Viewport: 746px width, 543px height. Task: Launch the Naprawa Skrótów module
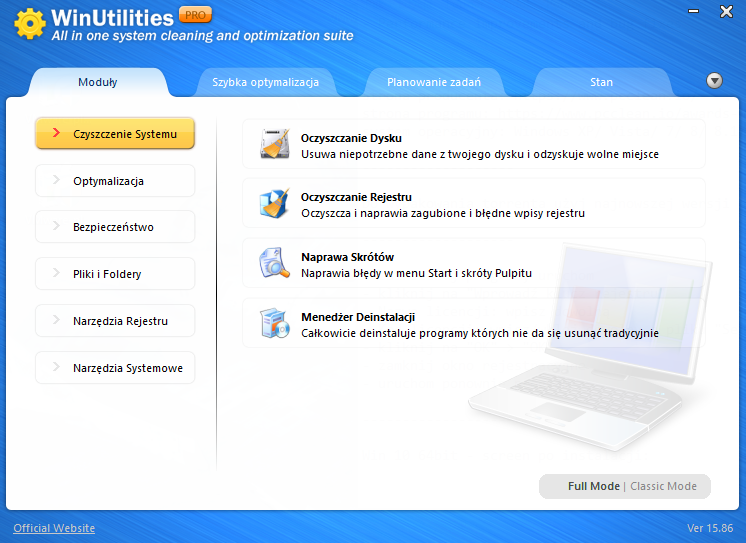(474, 263)
